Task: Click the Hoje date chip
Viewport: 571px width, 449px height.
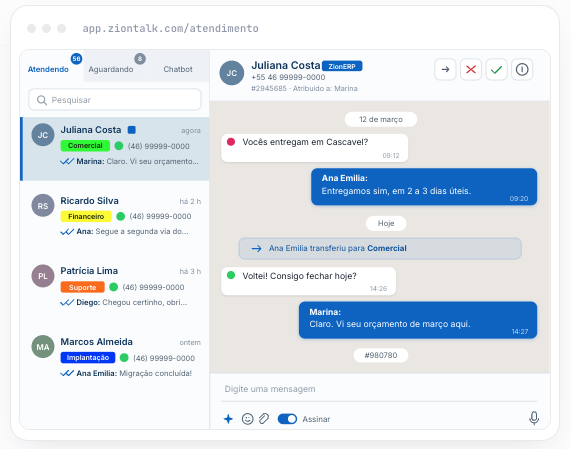Action: pos(386,223)
